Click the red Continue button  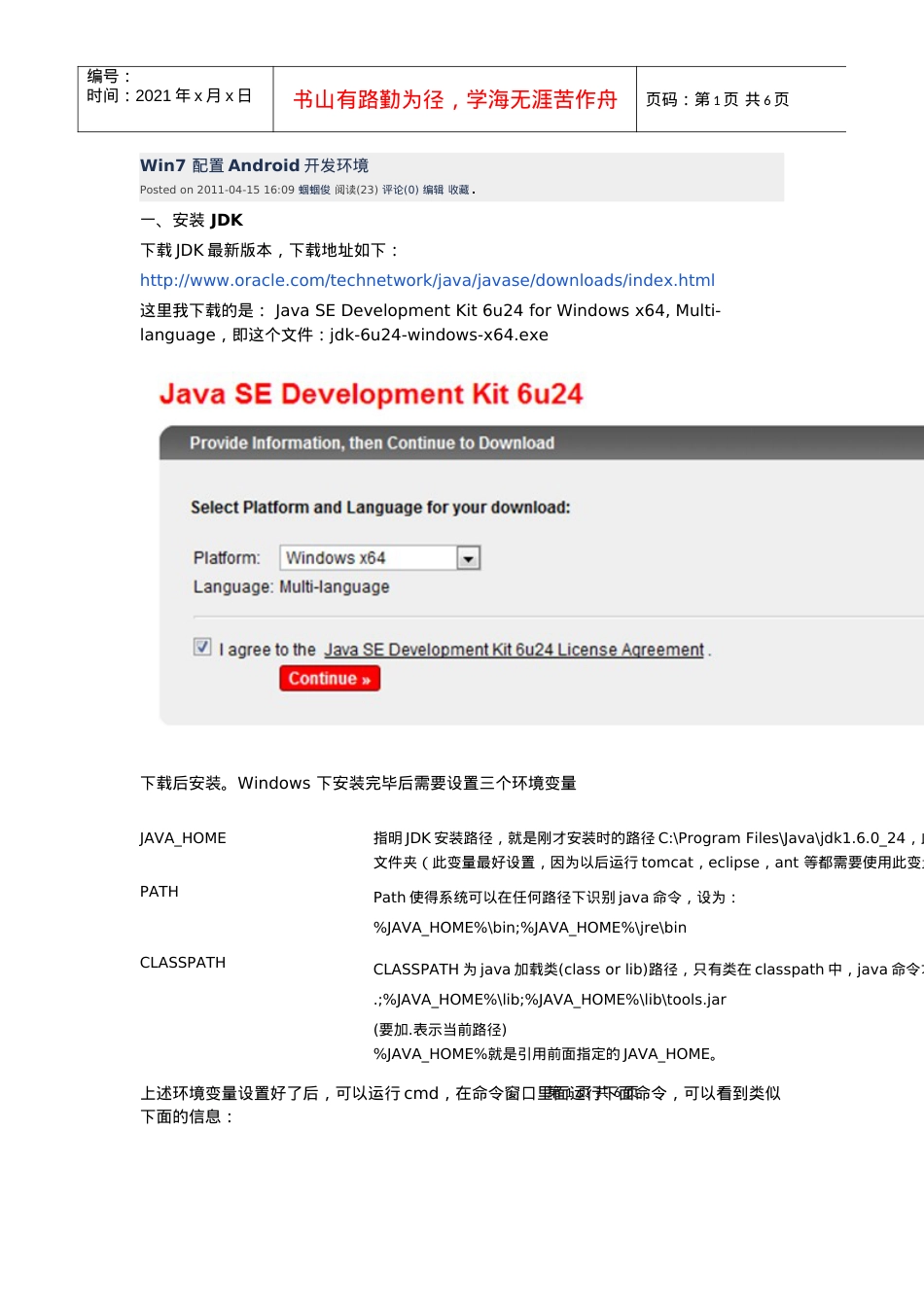pos(330,679)
